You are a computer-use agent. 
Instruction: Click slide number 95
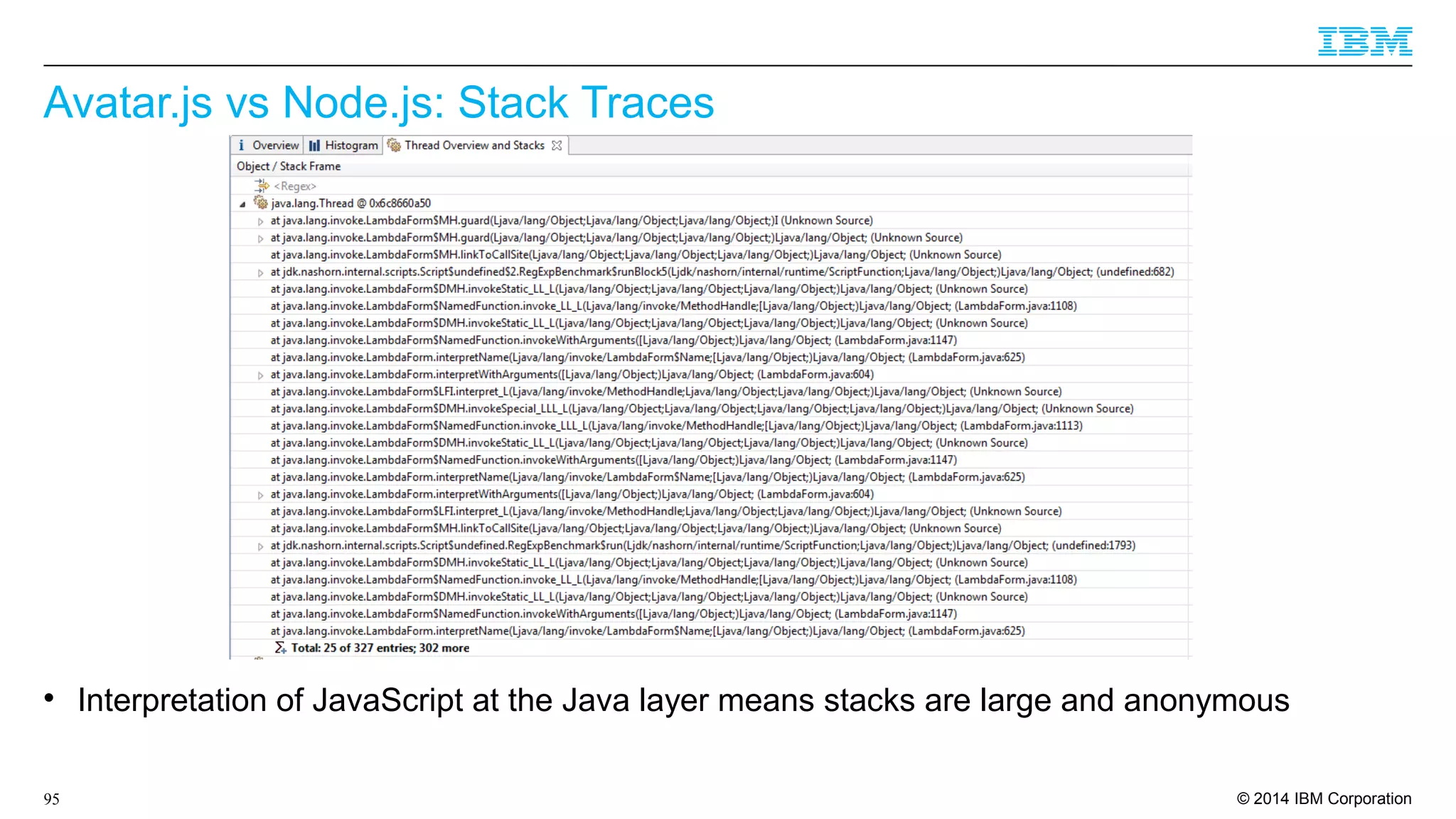click(52, 799)
